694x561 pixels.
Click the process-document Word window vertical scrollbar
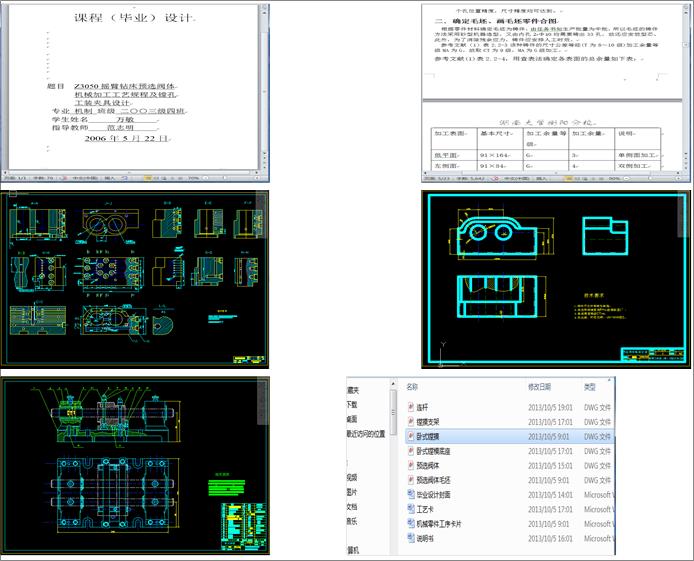click(686, 86)
